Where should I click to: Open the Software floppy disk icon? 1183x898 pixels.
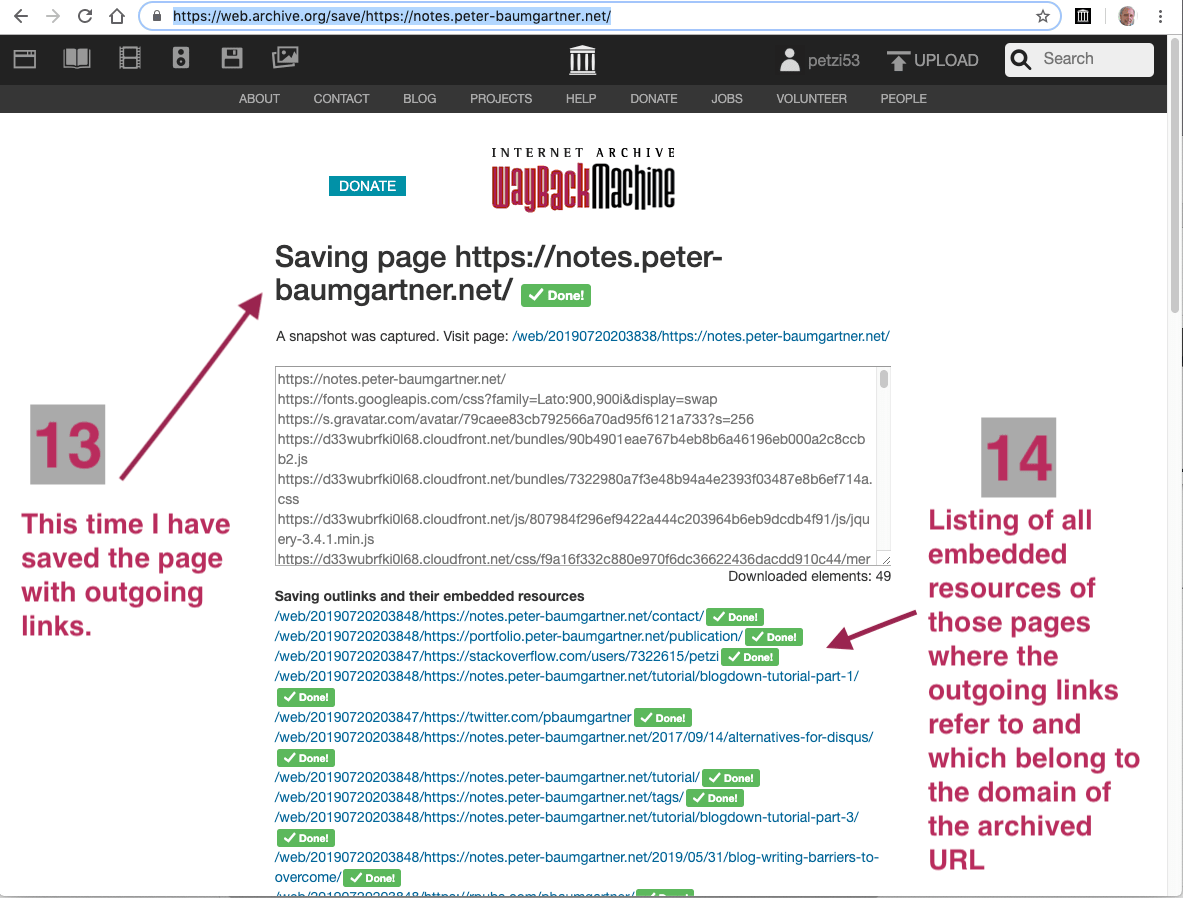pos(232,59)
